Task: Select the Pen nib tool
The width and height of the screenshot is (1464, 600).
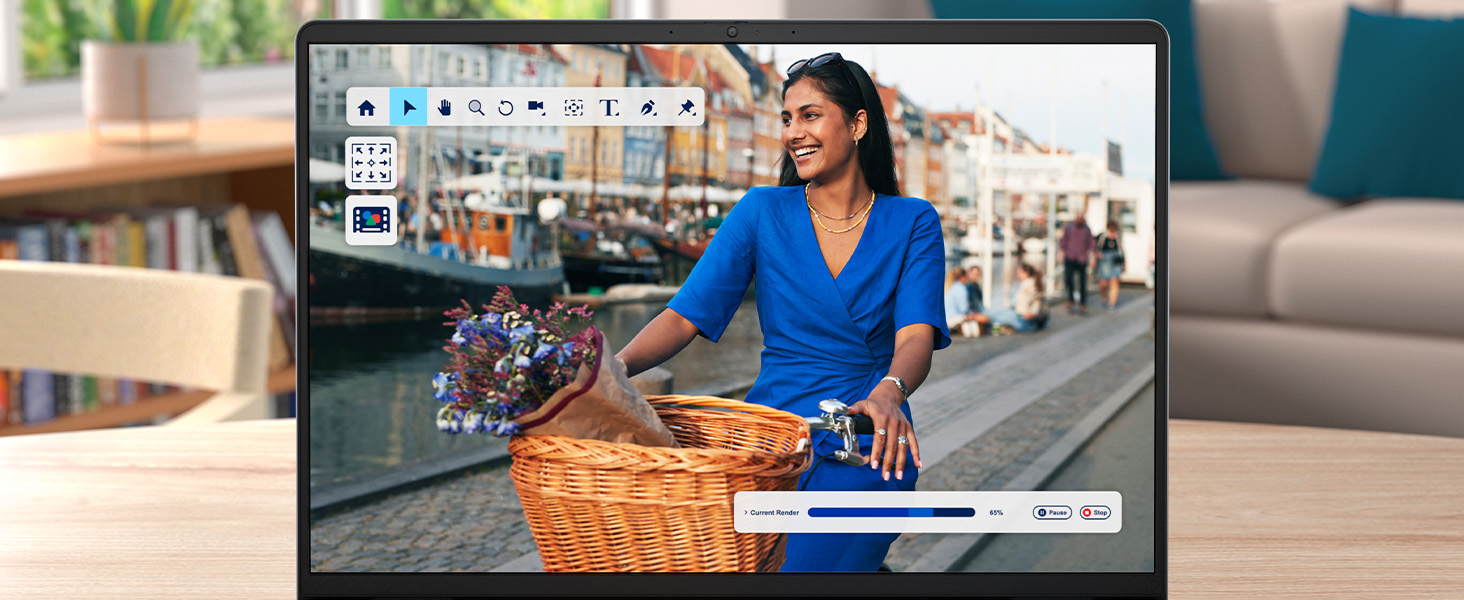Action: point(648,107)
